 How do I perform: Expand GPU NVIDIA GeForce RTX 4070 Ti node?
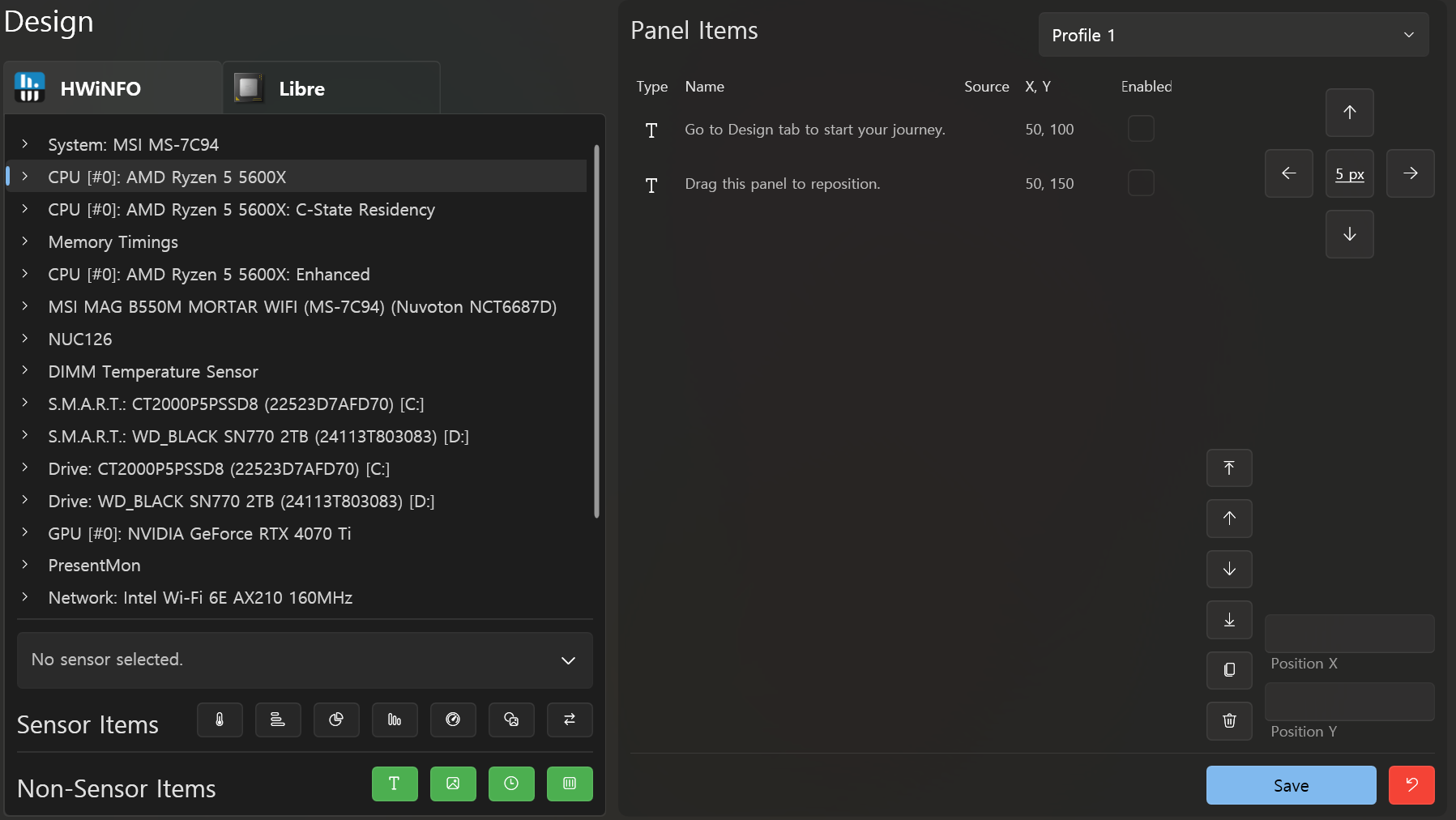click(x=25, y=532)
